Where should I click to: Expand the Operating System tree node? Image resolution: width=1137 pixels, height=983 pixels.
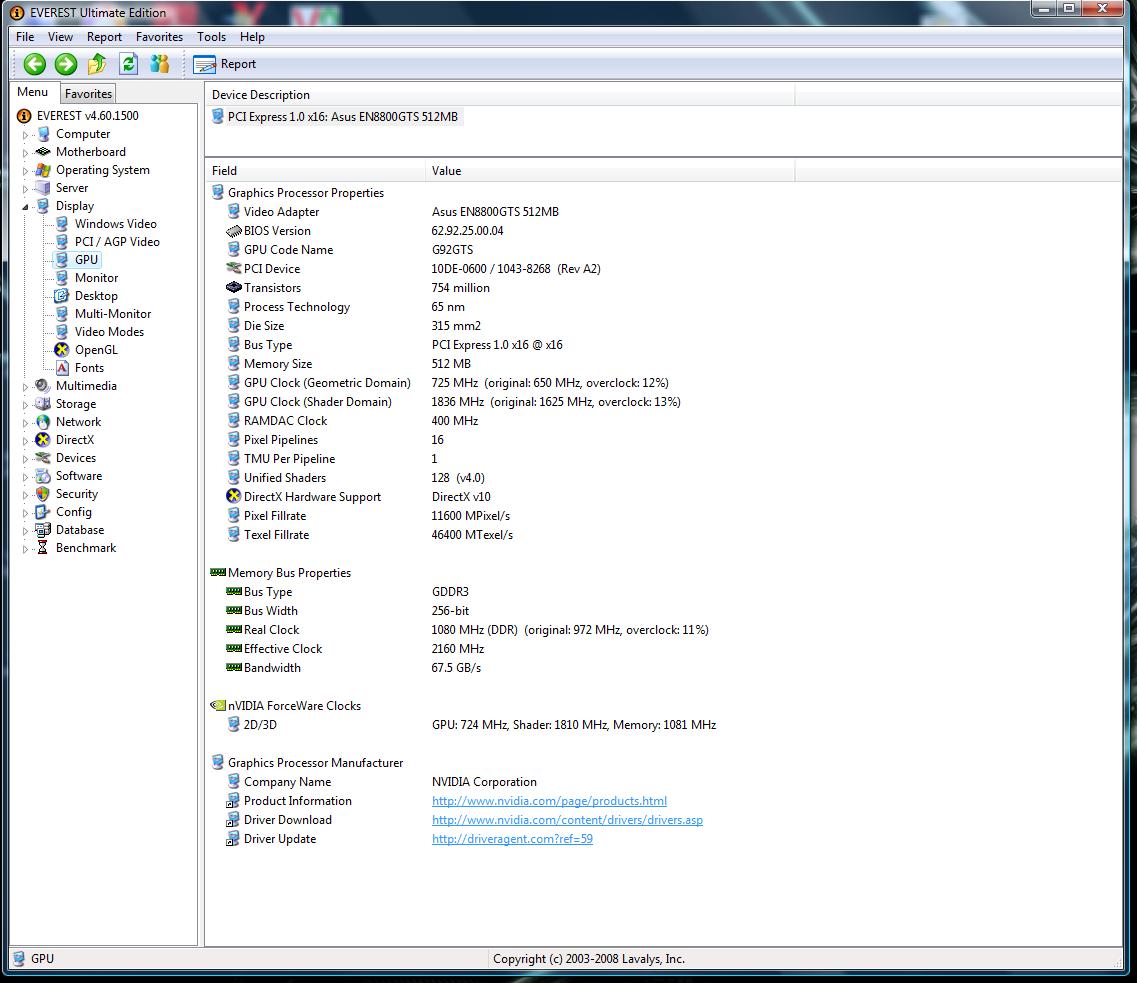coord(25,171)
